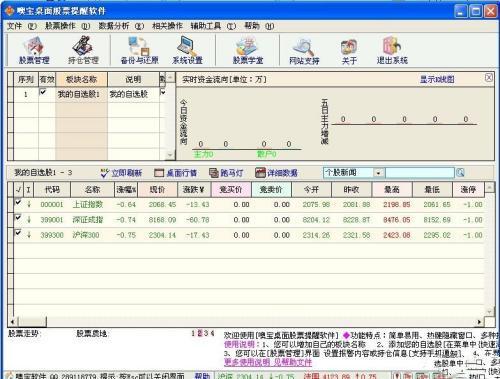Click the down arrow icon in 上证指数 row
The width and height of the screenshot is (500, 379).
29,204
